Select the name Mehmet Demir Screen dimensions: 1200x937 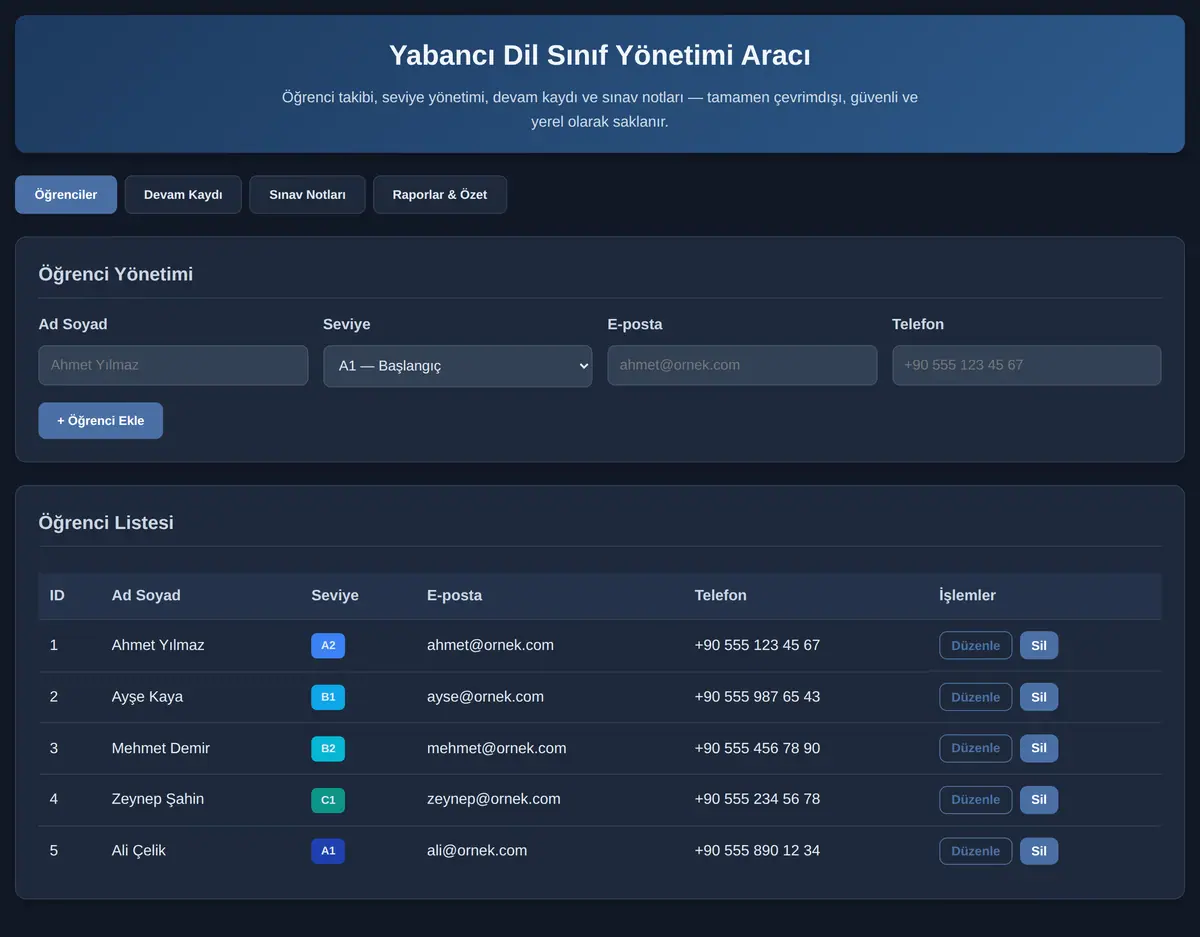(x=161, y=748)
